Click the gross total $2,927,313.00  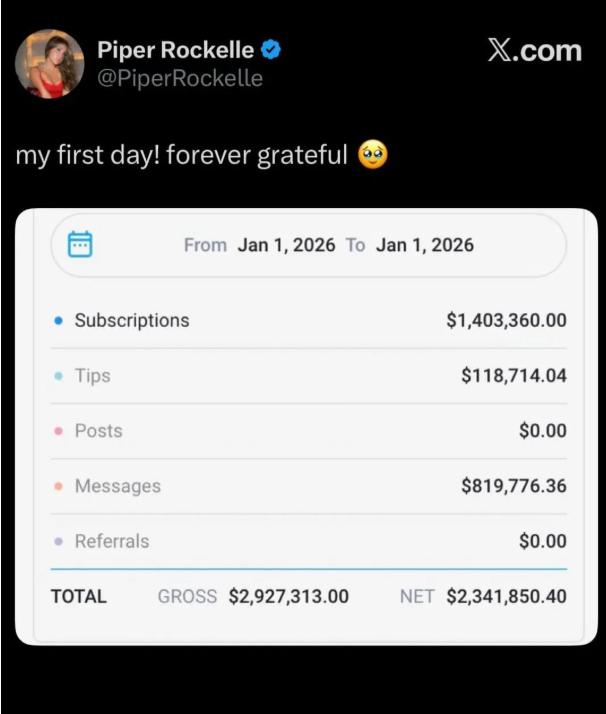[289, 597]
